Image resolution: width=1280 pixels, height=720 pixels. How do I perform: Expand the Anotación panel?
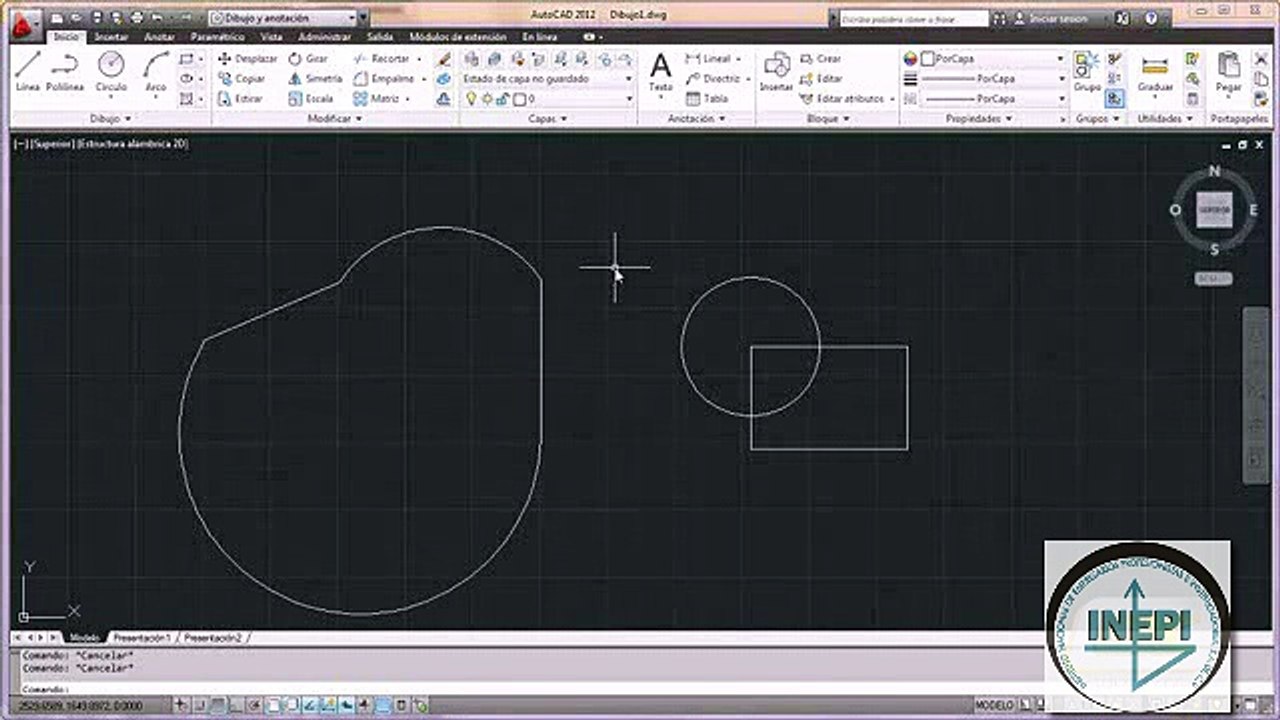pos(696,118)
